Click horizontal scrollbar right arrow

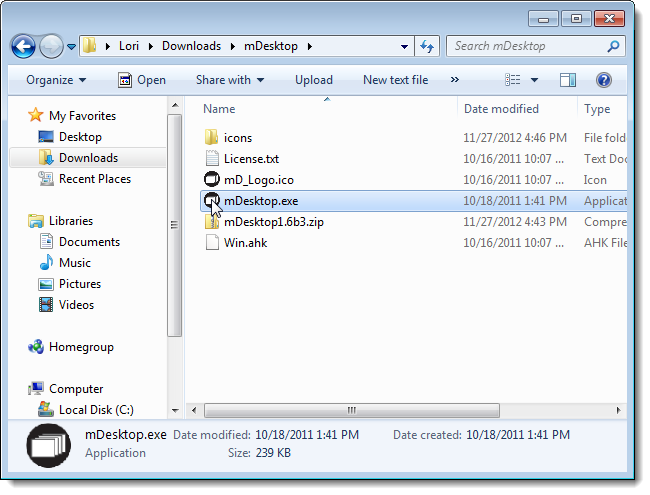coord(618,410)
